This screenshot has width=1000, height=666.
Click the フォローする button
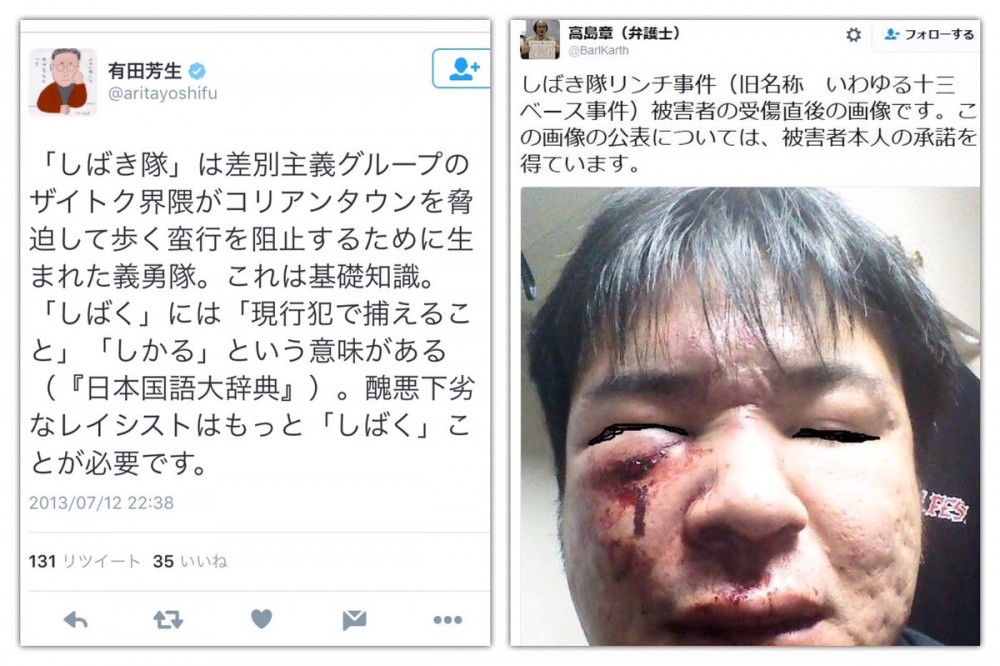click(929, 34)
